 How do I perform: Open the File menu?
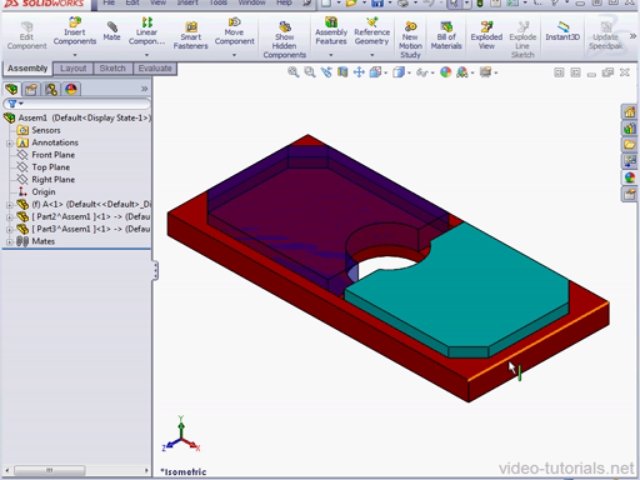[x=109, y=3]
